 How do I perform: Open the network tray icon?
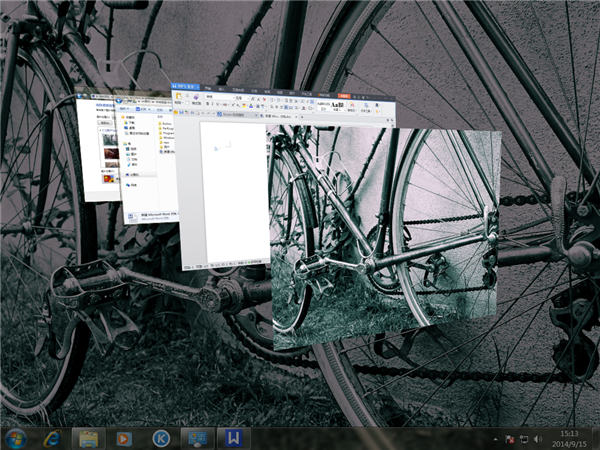(x=522, y=439)
